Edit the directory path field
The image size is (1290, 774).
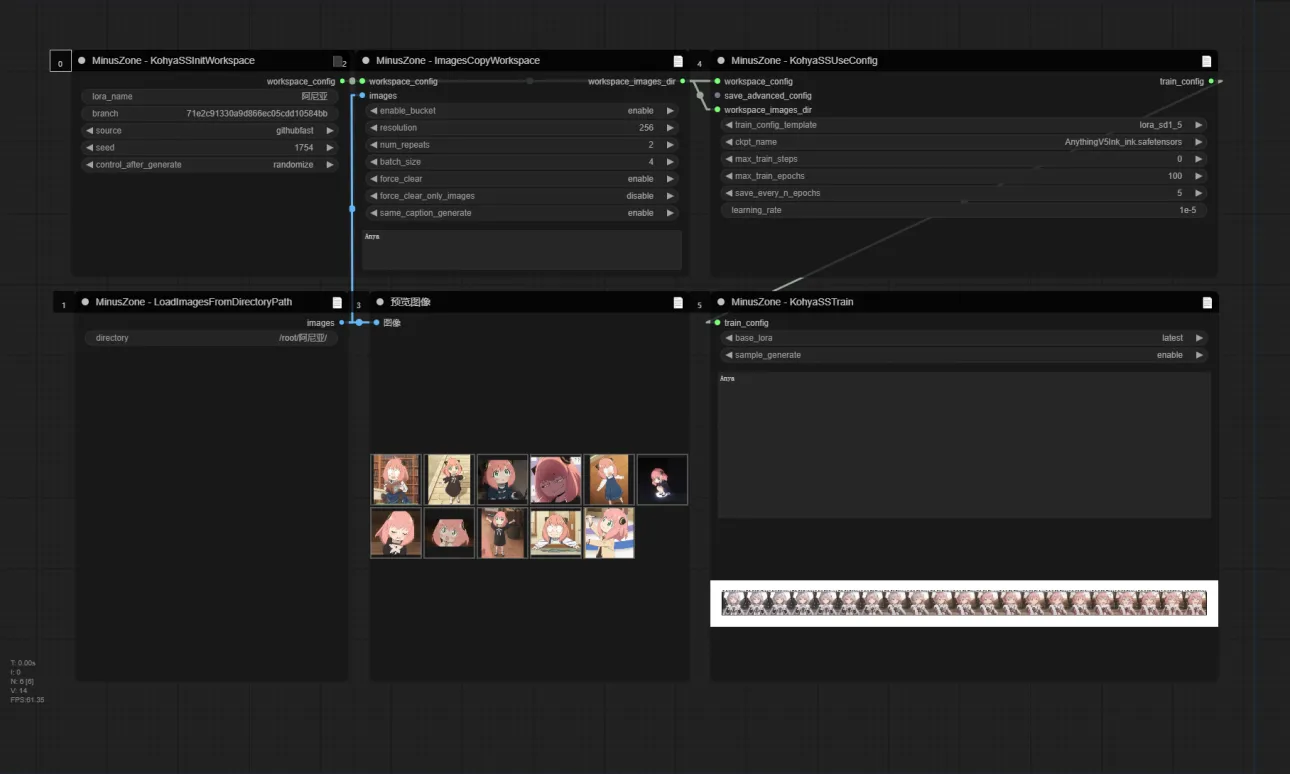[212, 338]
